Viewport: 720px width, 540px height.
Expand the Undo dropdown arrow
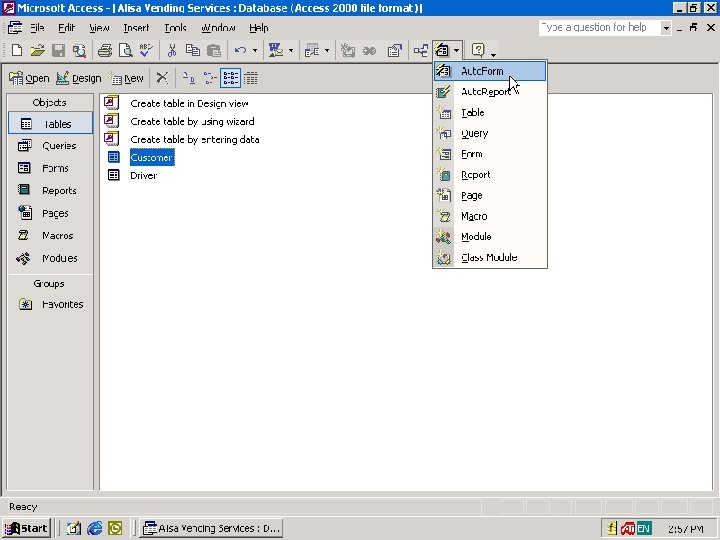255,51
